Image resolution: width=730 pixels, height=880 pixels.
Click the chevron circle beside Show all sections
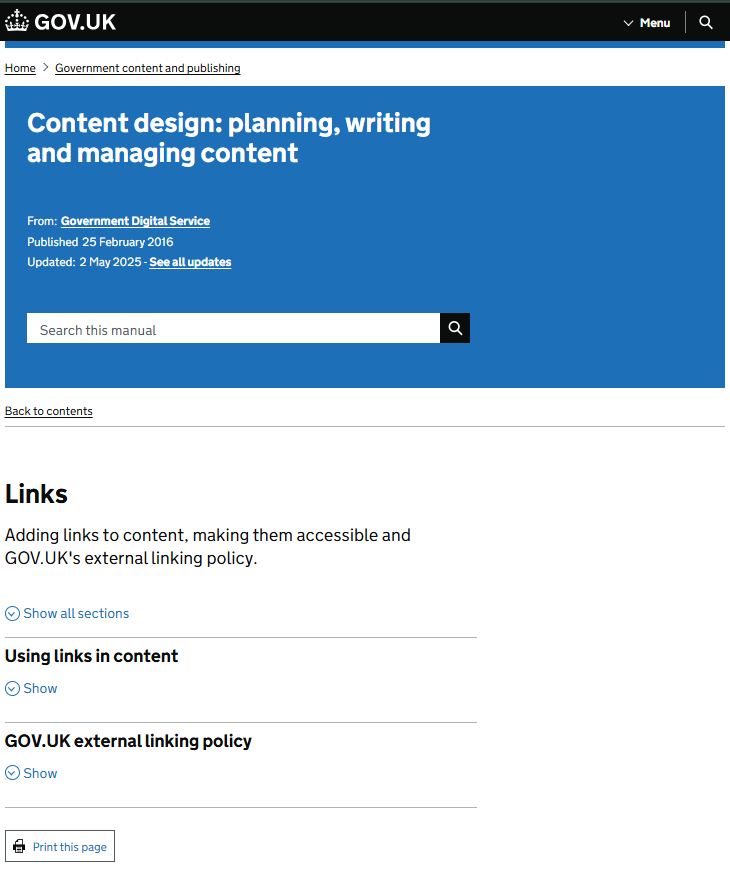11,613
